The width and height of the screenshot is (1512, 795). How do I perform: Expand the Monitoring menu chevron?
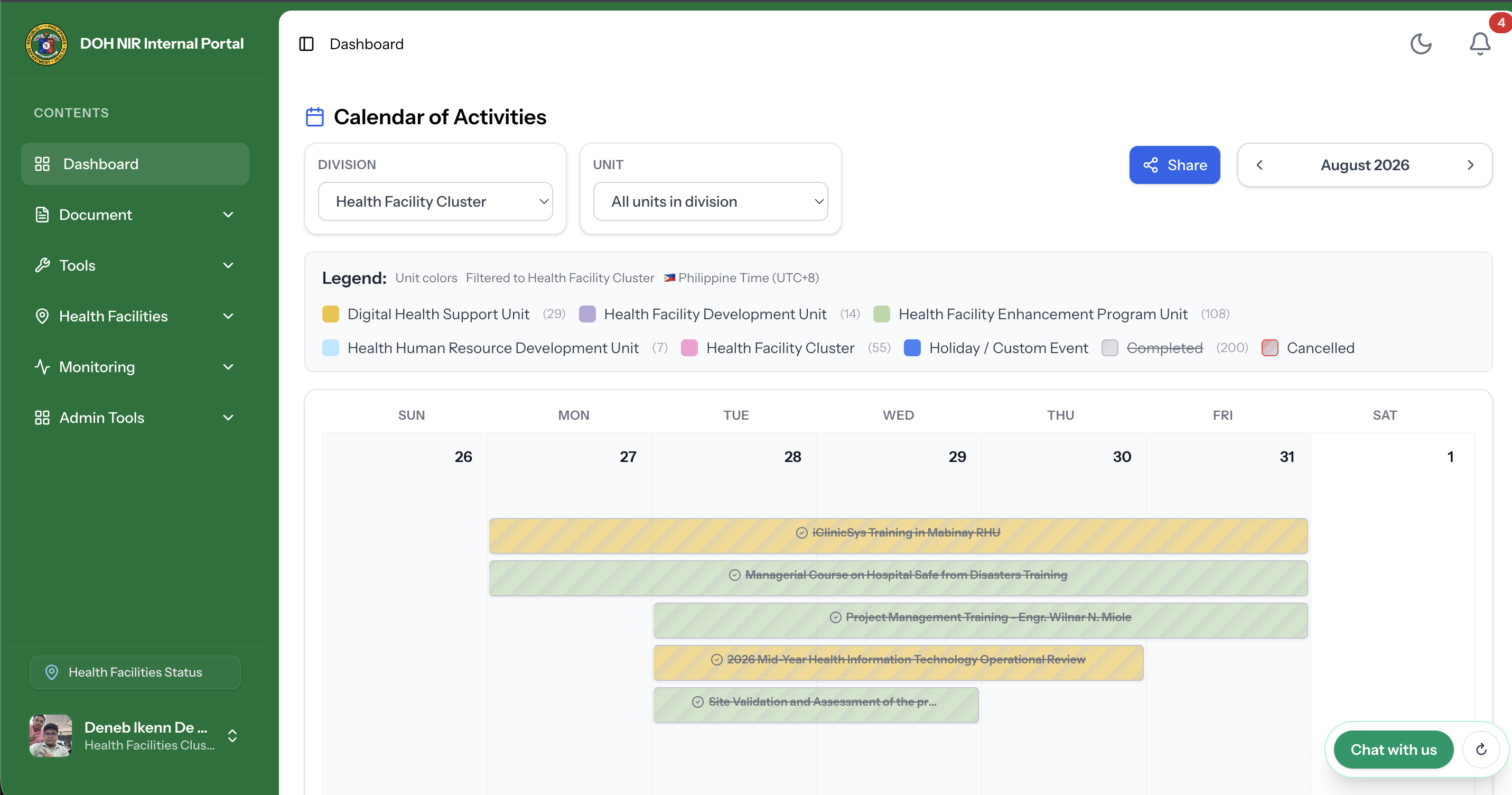point(228,367)
